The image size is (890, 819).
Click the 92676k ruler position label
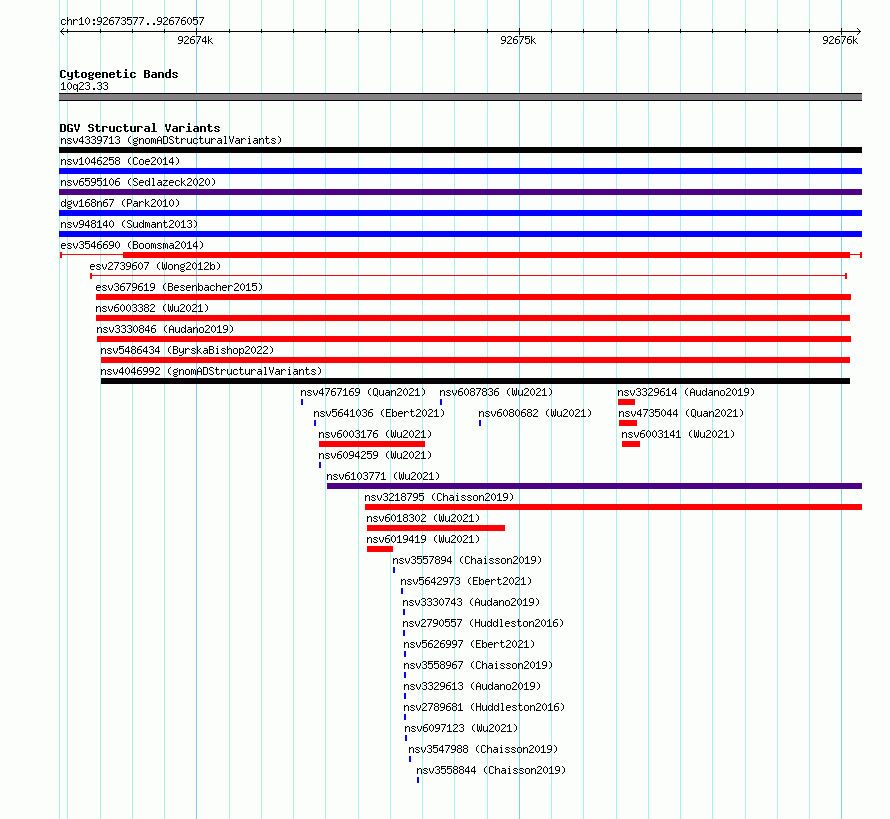pos(840,40)
